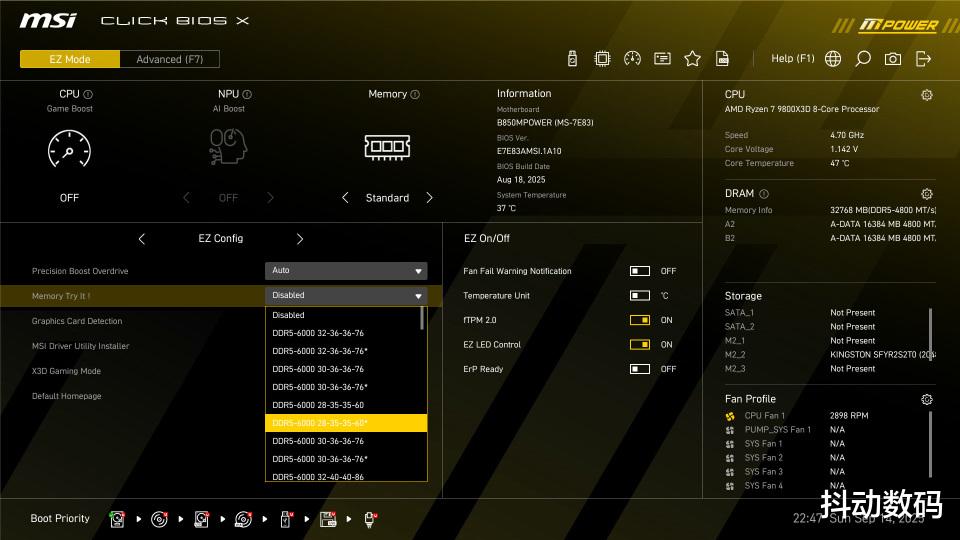Select the Memory Try It ! row label

61,296
